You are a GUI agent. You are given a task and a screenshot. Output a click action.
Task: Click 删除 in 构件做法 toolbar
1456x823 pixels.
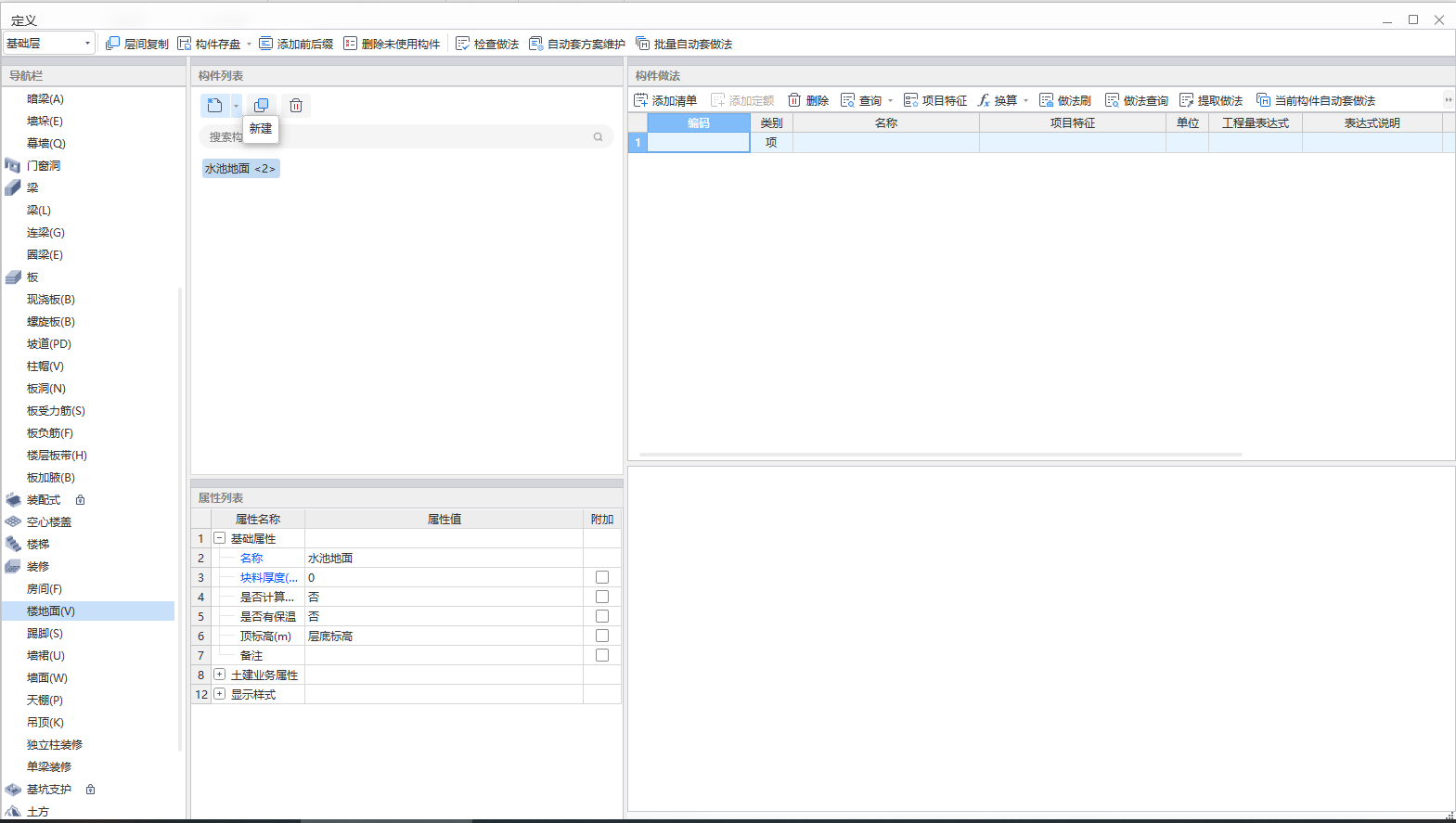point(808,100)
